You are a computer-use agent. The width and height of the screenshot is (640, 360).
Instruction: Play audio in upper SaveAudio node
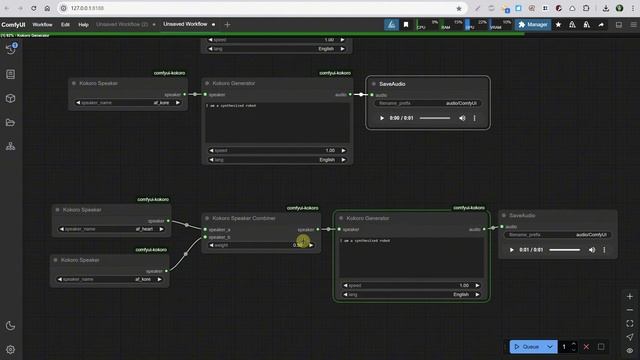(x=382, y=118)
